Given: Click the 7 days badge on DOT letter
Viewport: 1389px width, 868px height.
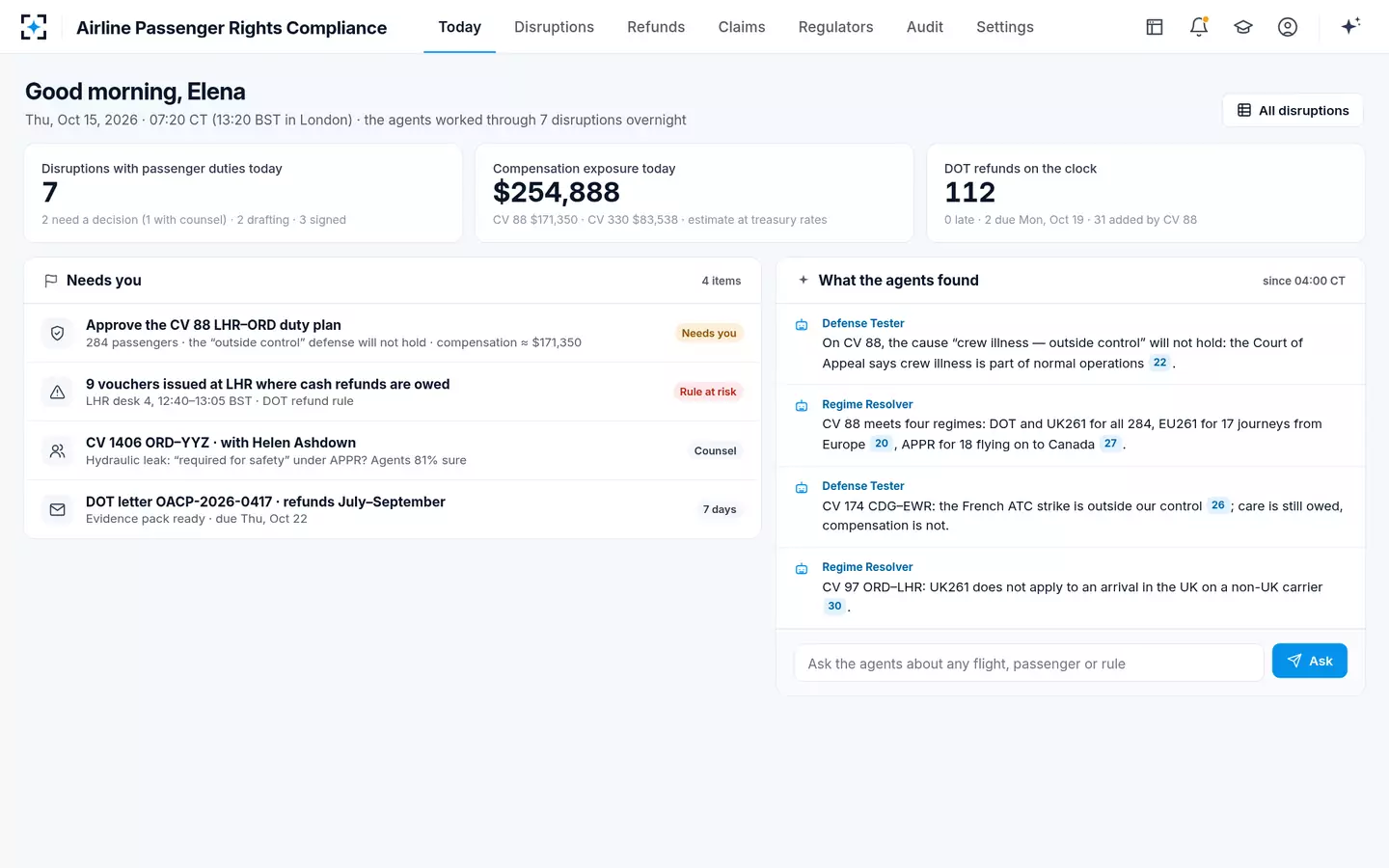Looking at the screenshot, I should 720,509.
